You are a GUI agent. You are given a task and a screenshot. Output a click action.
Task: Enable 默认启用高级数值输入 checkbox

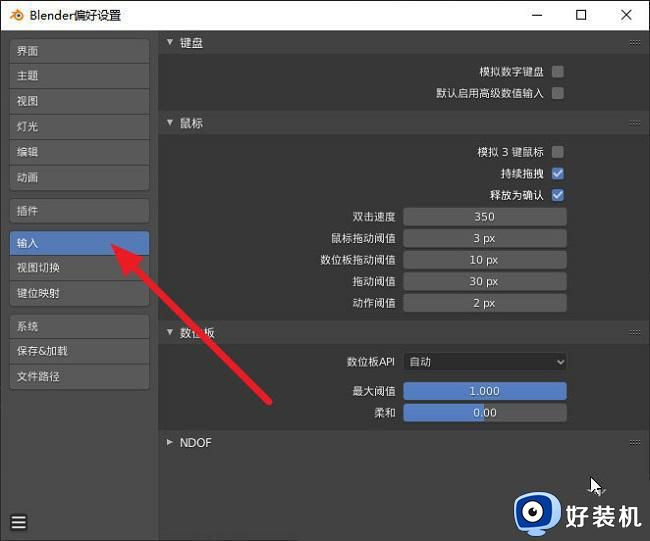click(x=558, y=93)
